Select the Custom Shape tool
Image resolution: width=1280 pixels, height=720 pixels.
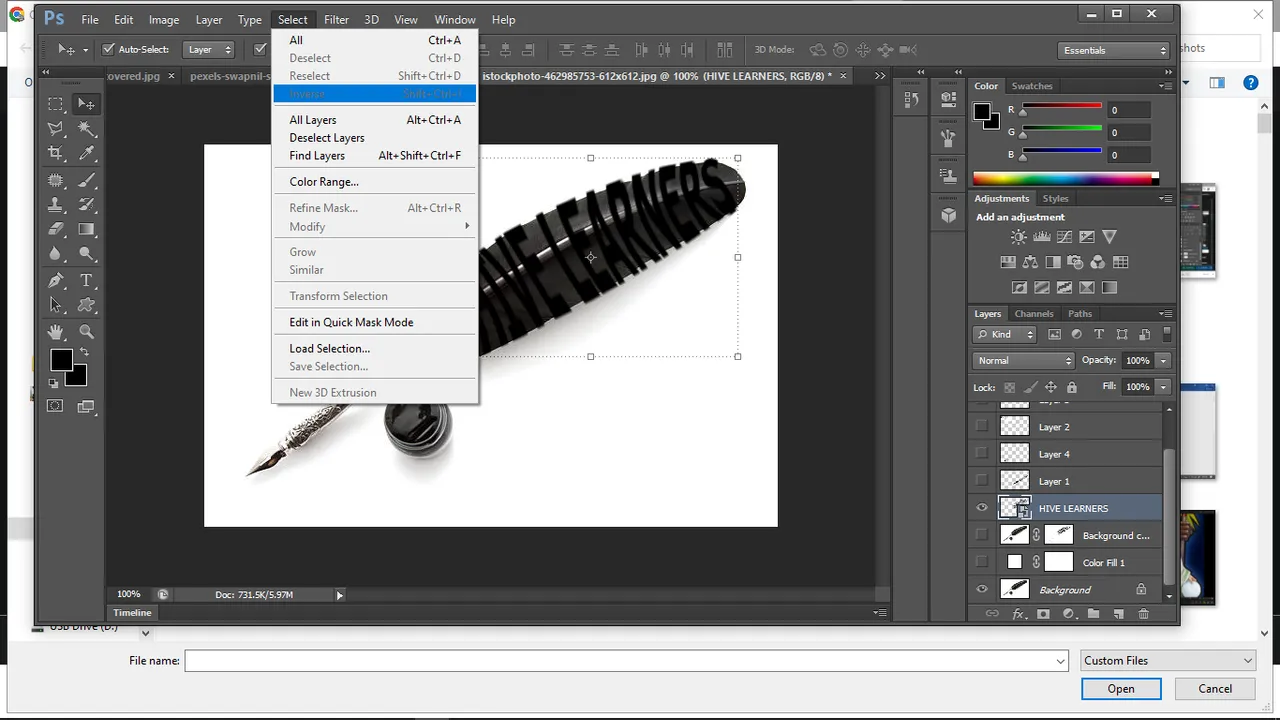pyautogui.click(x=87, y=306)
